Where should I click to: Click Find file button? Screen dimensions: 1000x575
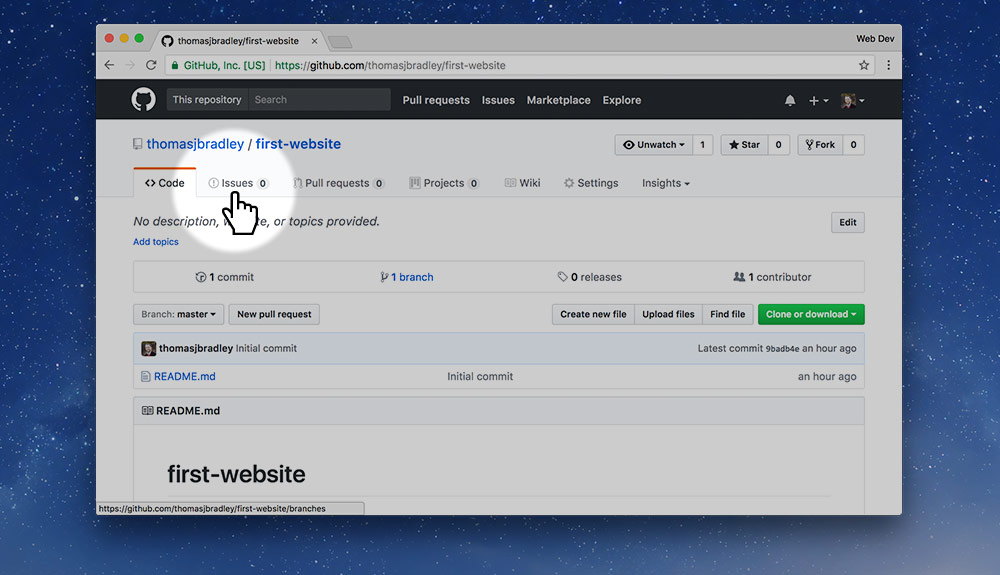pyautogui.click(x=728, y=314)
